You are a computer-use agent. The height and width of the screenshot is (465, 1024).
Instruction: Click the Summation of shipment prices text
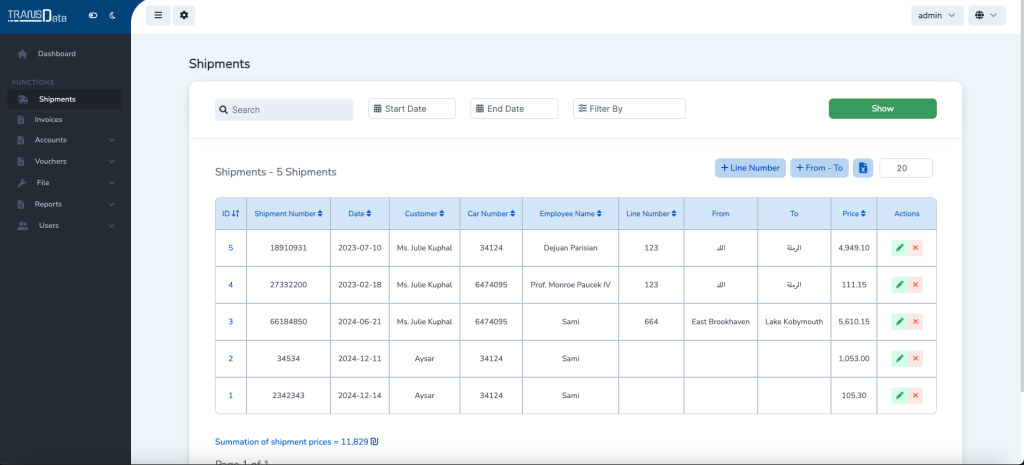[296, 442]
